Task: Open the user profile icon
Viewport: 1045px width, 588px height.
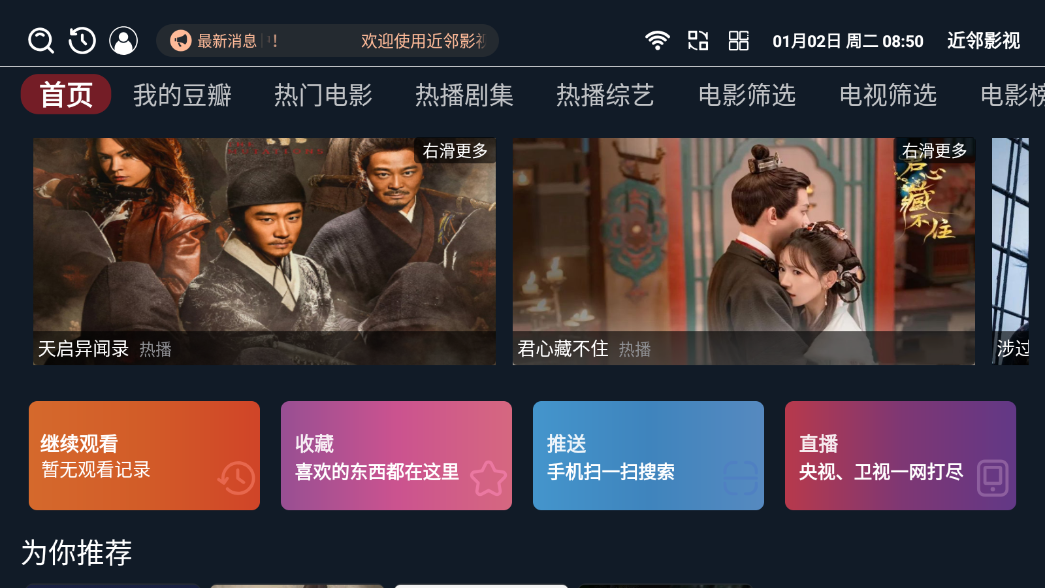Action: click(x=123, y=41)
